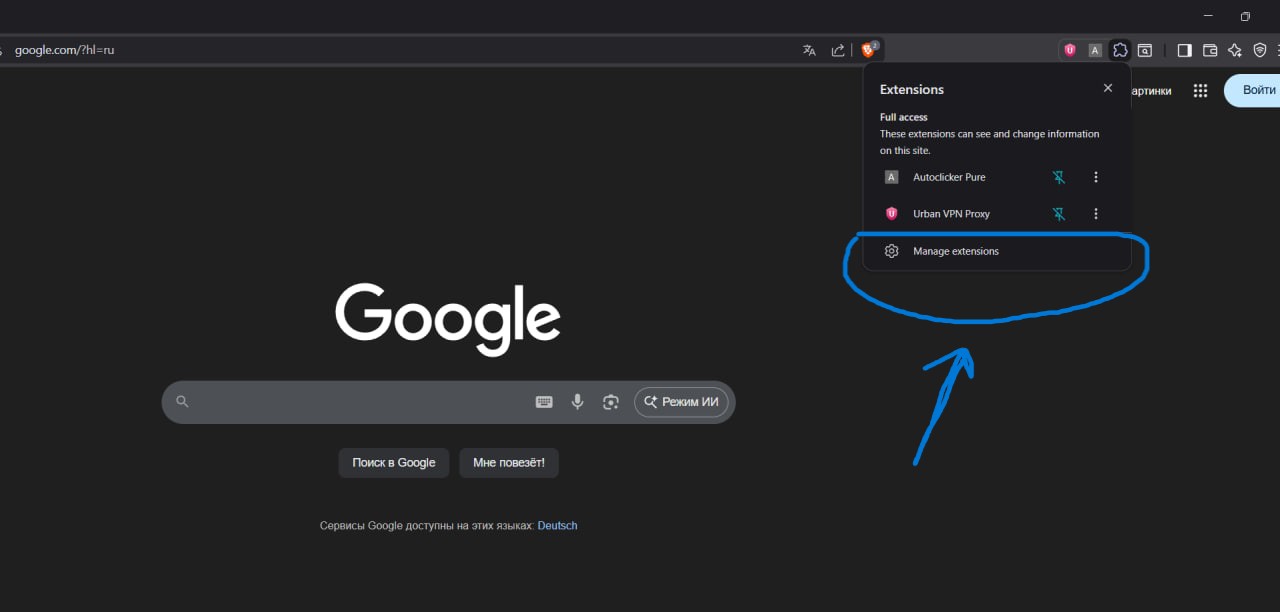Select Urban VPN Proxy in extensions list
1280x612 pixels.
[950, 214]
